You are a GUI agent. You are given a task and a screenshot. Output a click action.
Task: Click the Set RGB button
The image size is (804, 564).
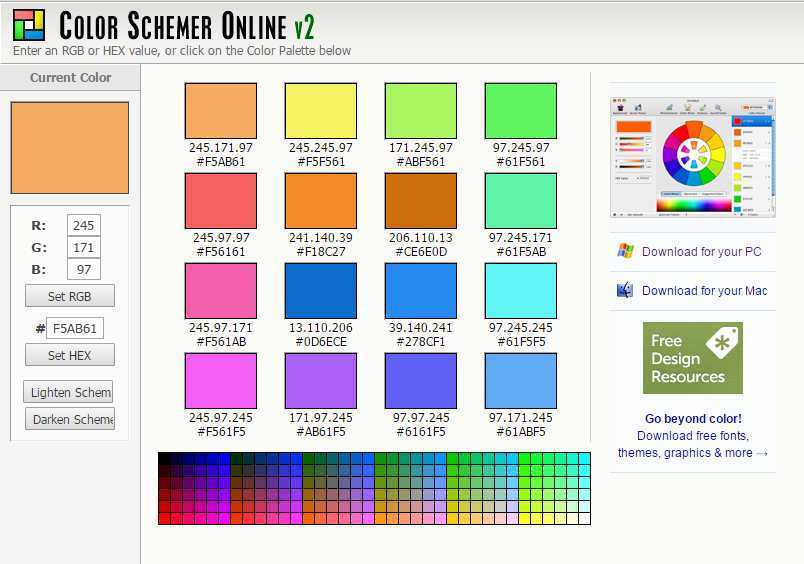[70, 296]
